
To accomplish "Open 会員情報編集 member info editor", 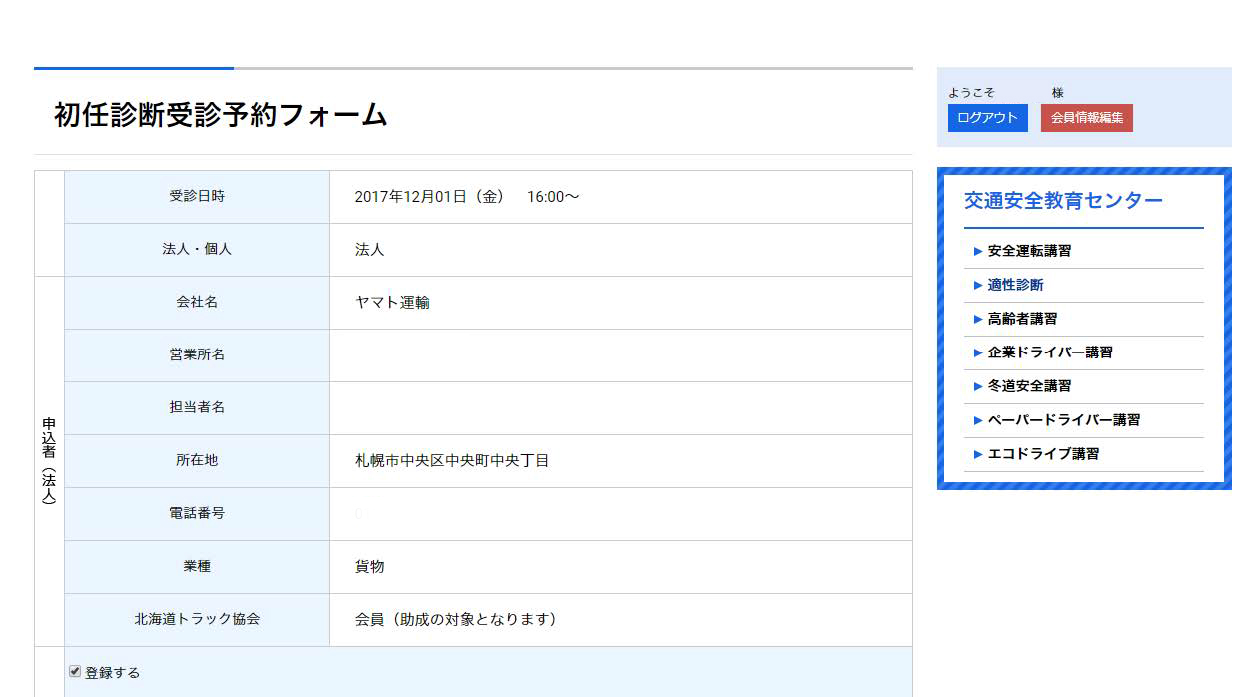I will (1086, 118).
